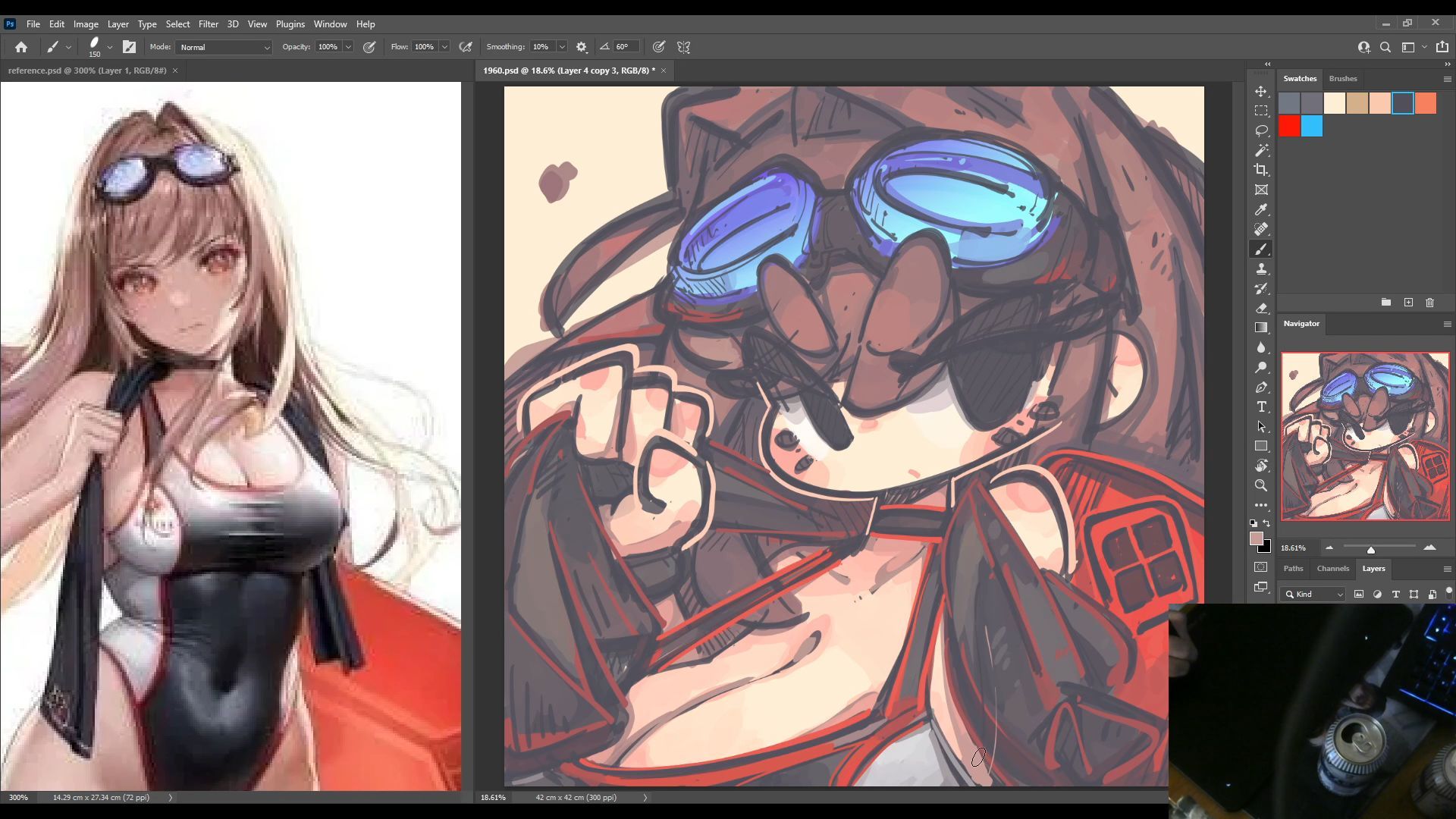
Task: Open the Filter menu
Action: pos(208,24)
